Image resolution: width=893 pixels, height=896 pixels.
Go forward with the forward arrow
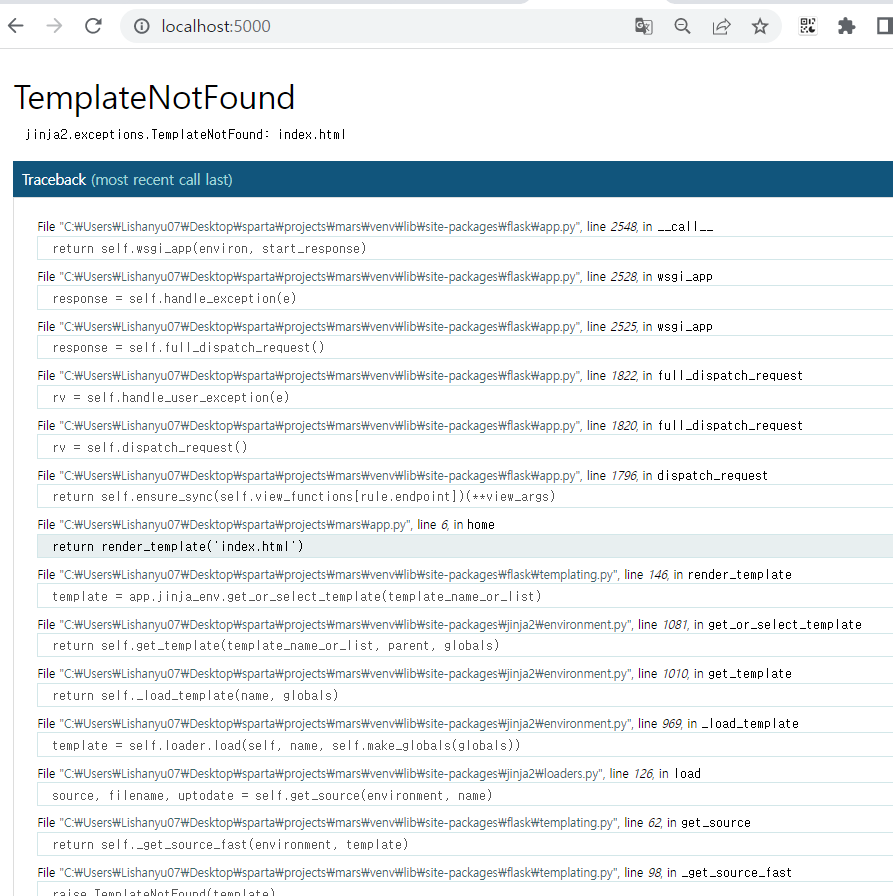pyautogui.click(x=54, y=26)
